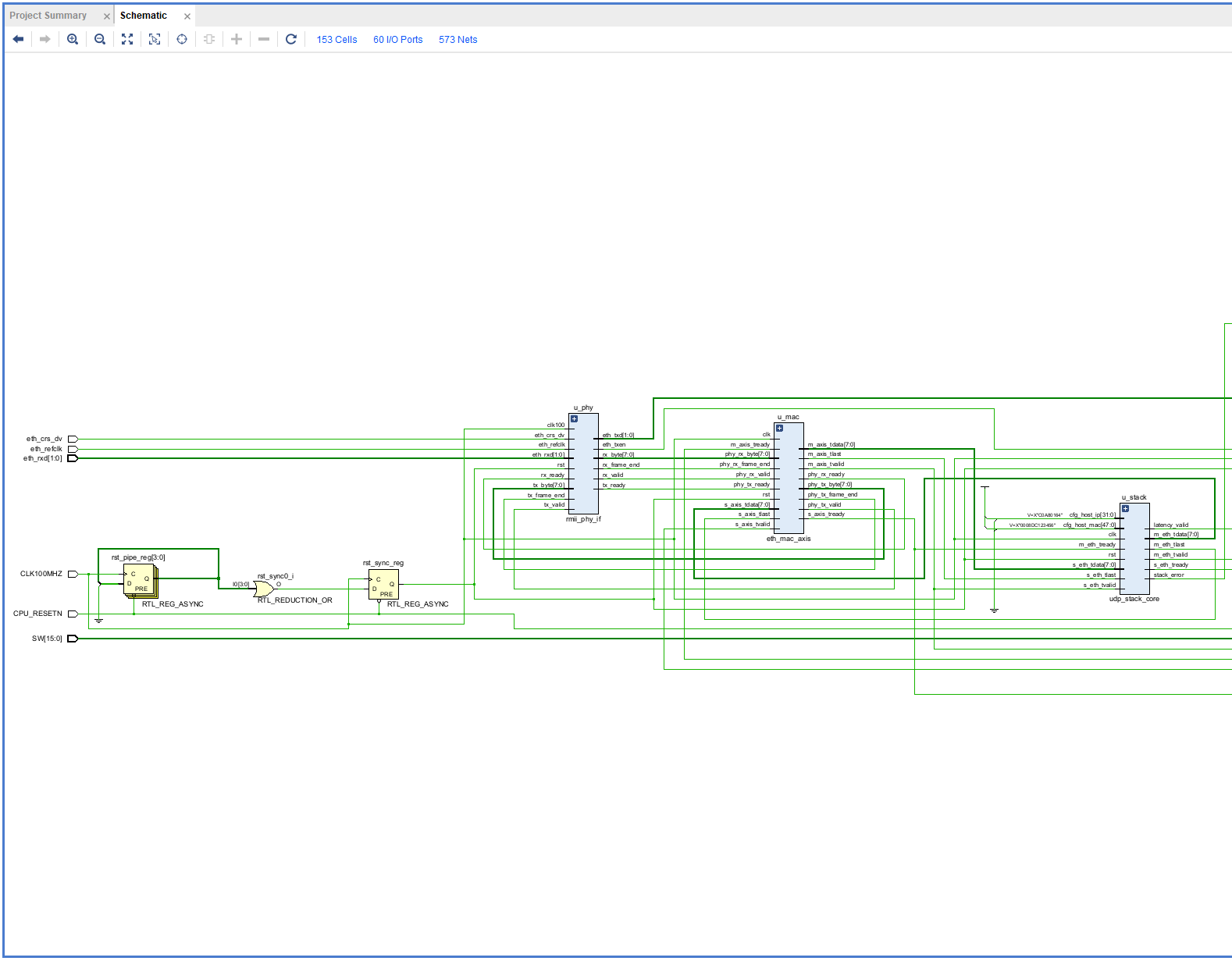The width and height of the screenshot is (1232, 961).
Task: Close the Schematic tab
Action: pos(187,16)
